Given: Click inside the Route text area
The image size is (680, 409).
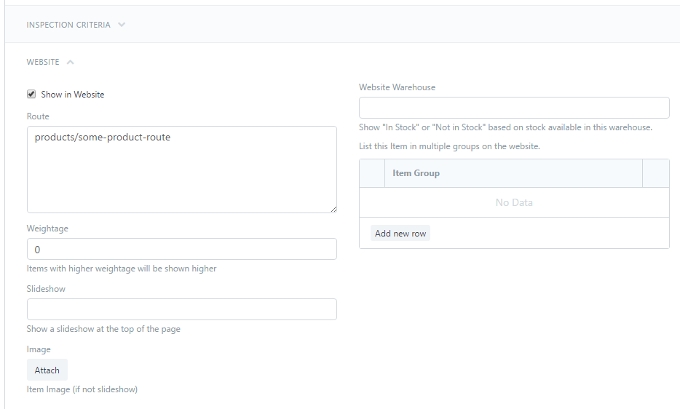Looking at the screenshot, I should 181,170.
